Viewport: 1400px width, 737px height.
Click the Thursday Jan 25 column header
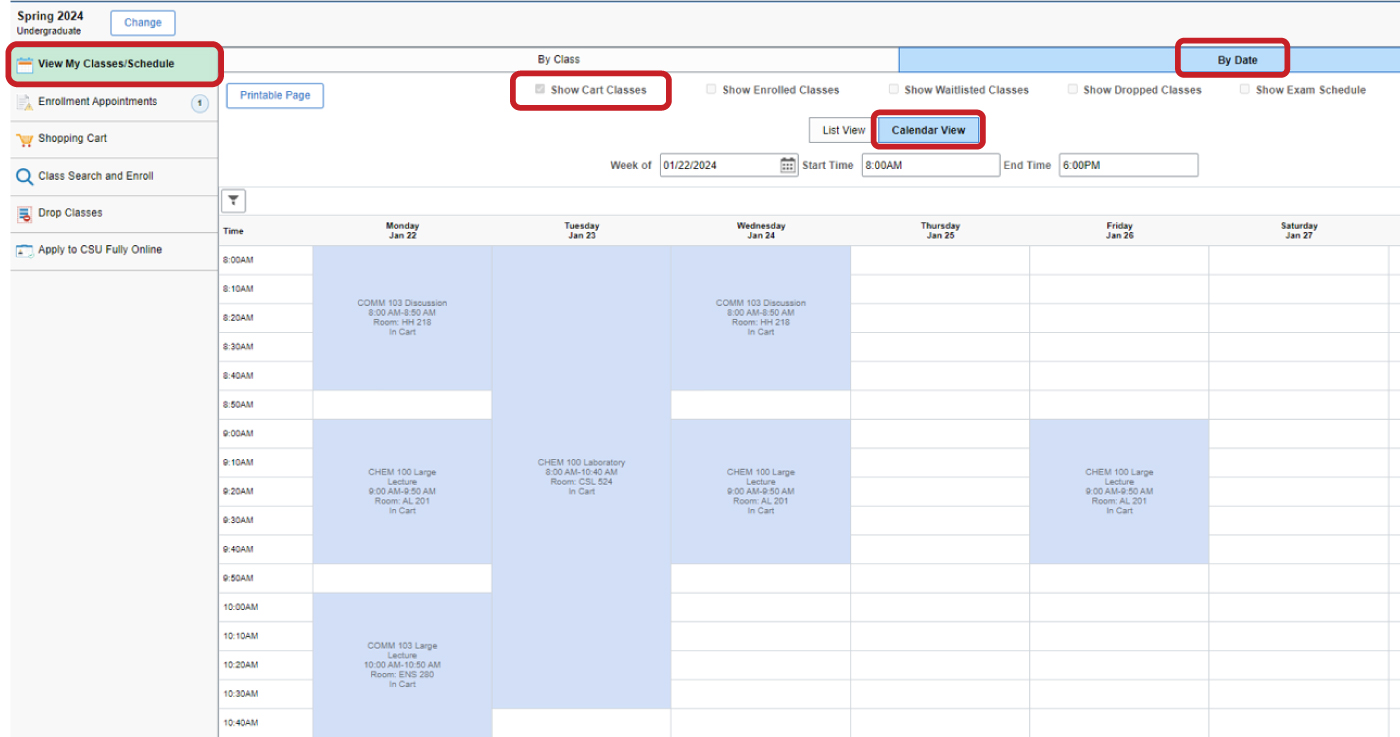[940, 231]
